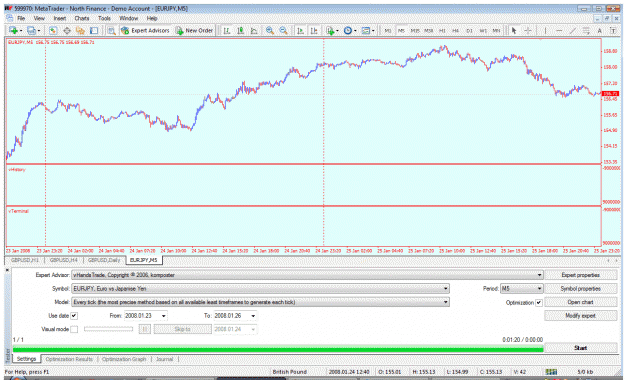Click the Start button
The image size is (625, 380).
click(x=581, y=348)
